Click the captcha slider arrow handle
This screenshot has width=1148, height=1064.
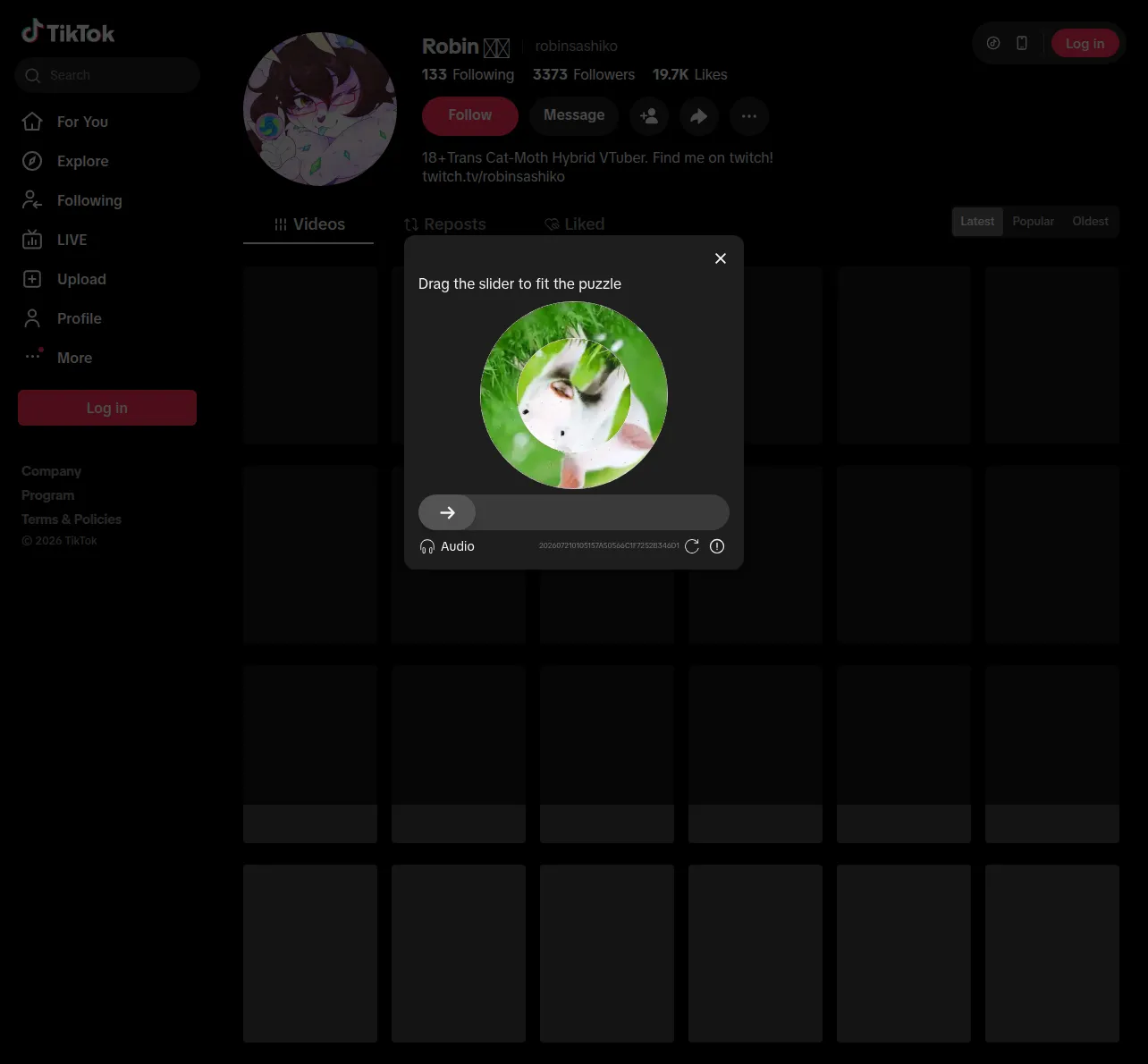447,512
